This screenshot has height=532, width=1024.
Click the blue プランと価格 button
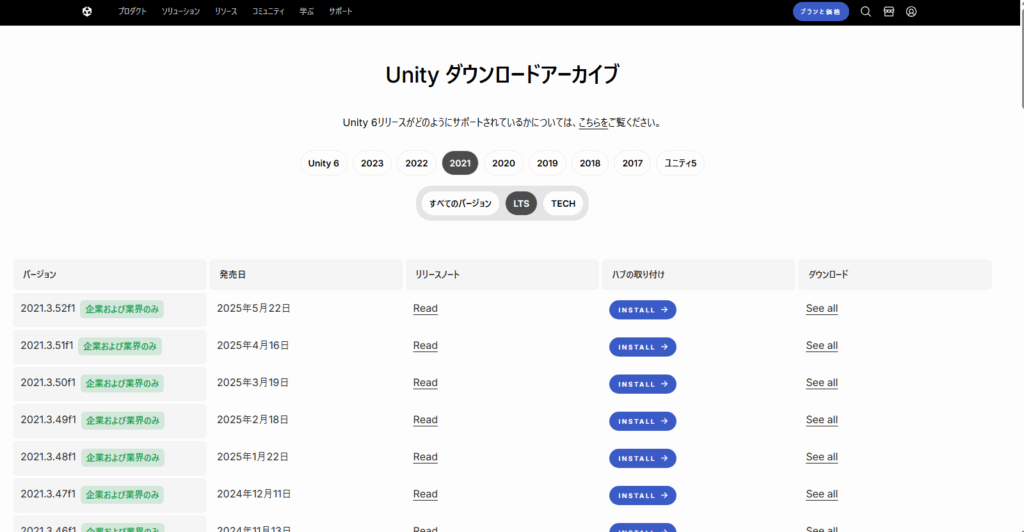click(821, 11)
